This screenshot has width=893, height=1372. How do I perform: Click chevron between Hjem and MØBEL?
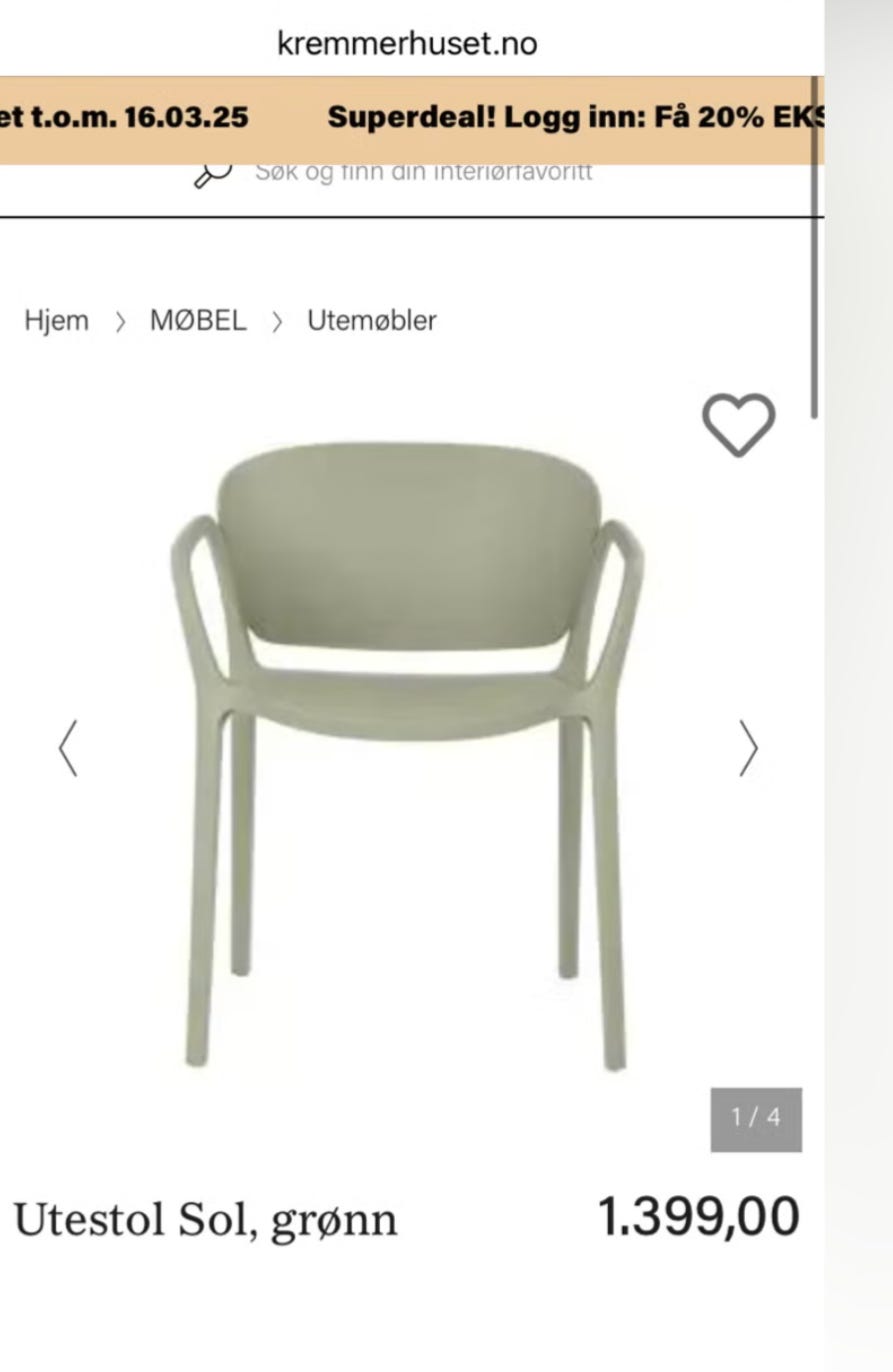[x=120, y=322]
